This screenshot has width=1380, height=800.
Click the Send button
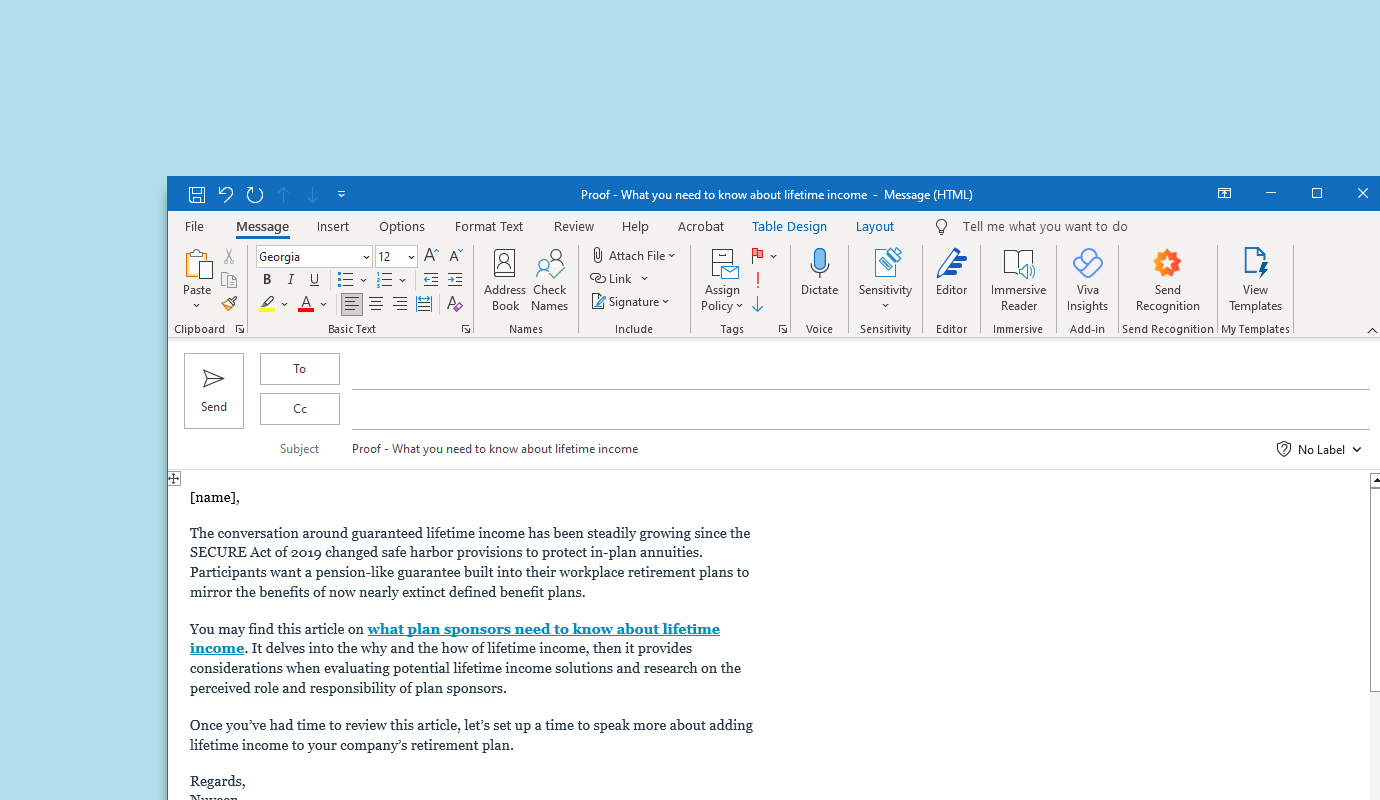coord(213,390)
